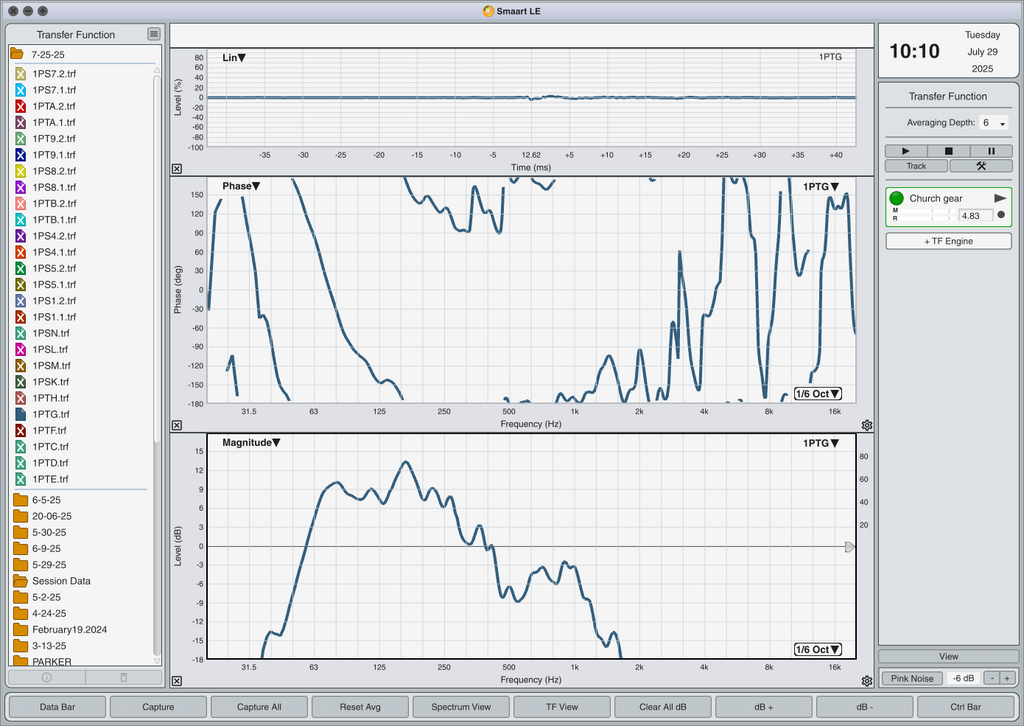Screen dimensions: 1024x726
Task: Close the Magnitude plot pane
Action: (177, 681)
